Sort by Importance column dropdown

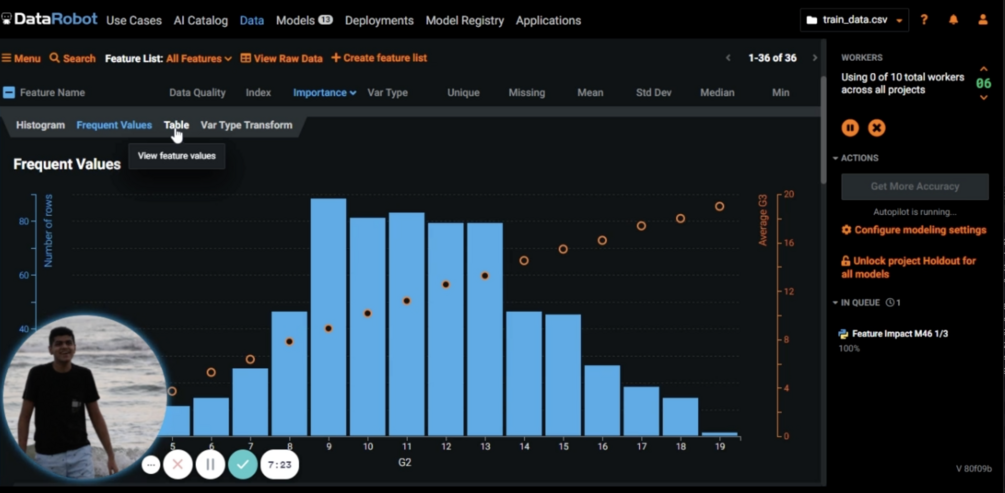click(324, 92)
